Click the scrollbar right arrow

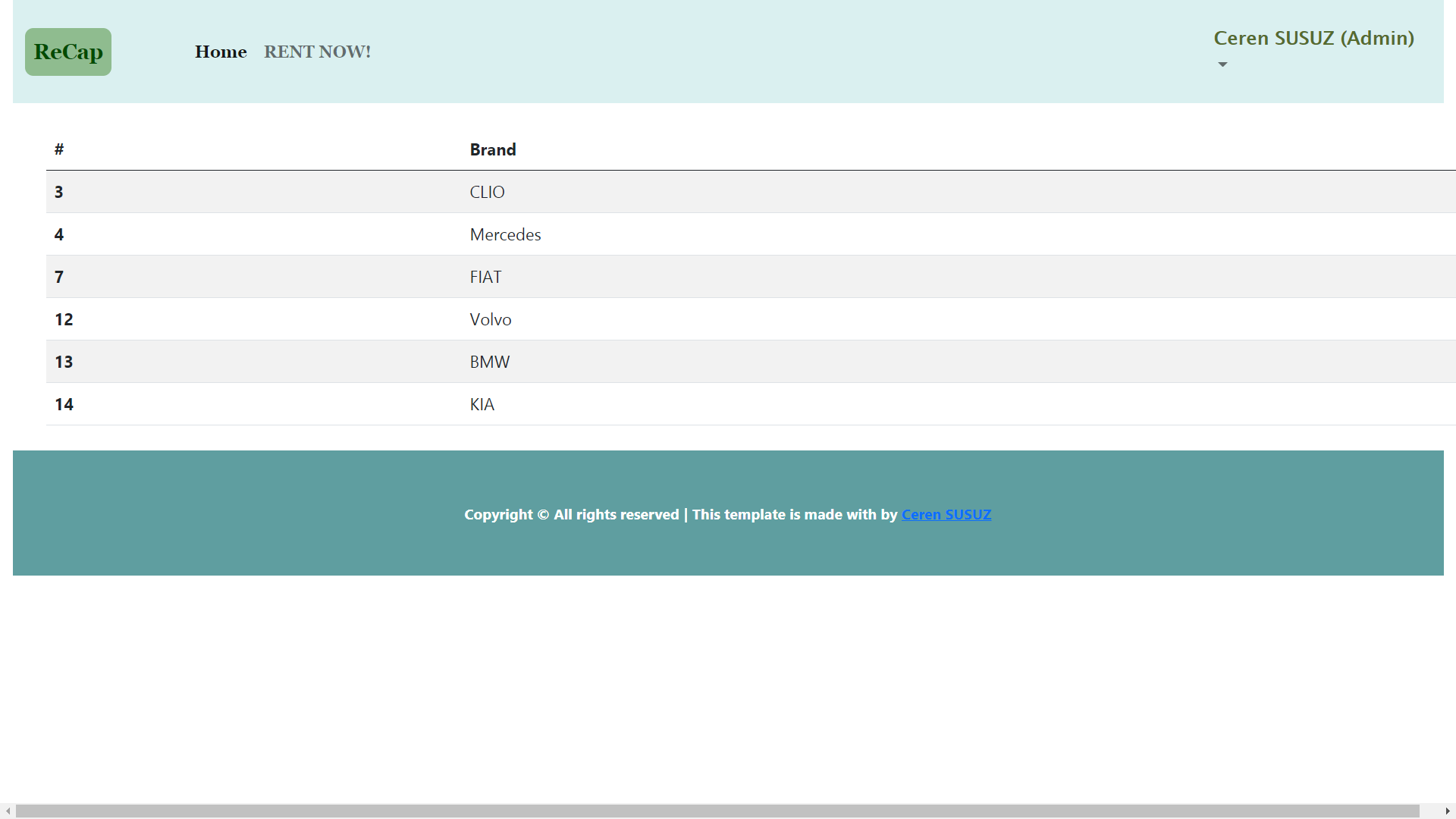click(x=1448, y=811)
